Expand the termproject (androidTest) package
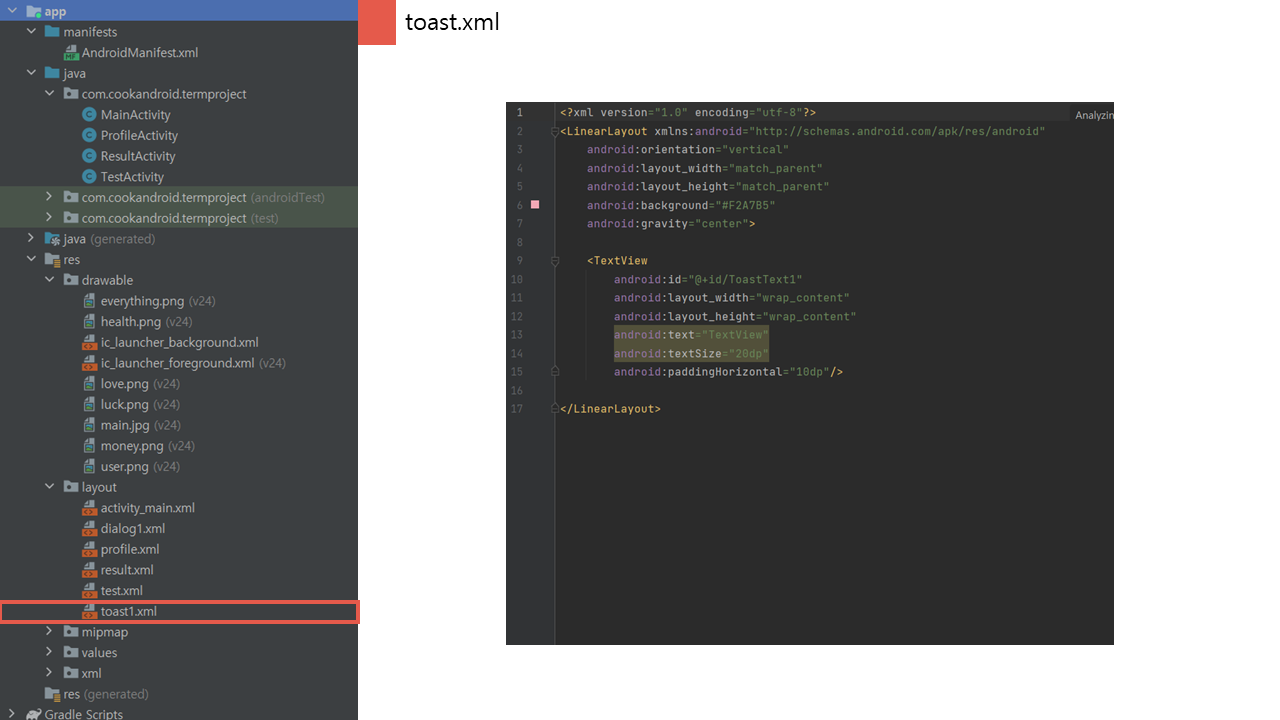 click(49, 197)
